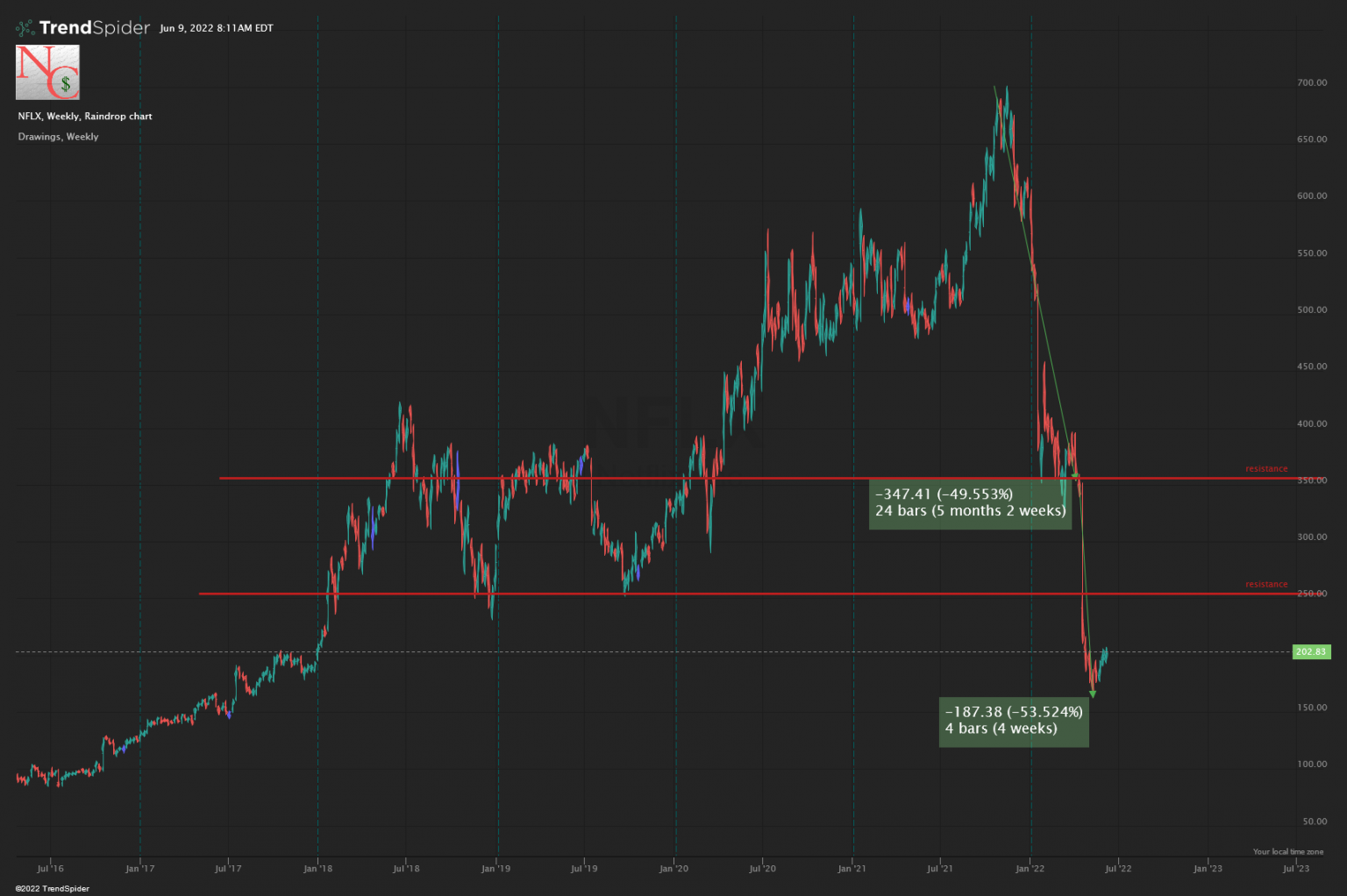1347x896 pixels.
Task: Click the upper resistance label near 350
Action: pyautogui.click(x=1266, y=469)
